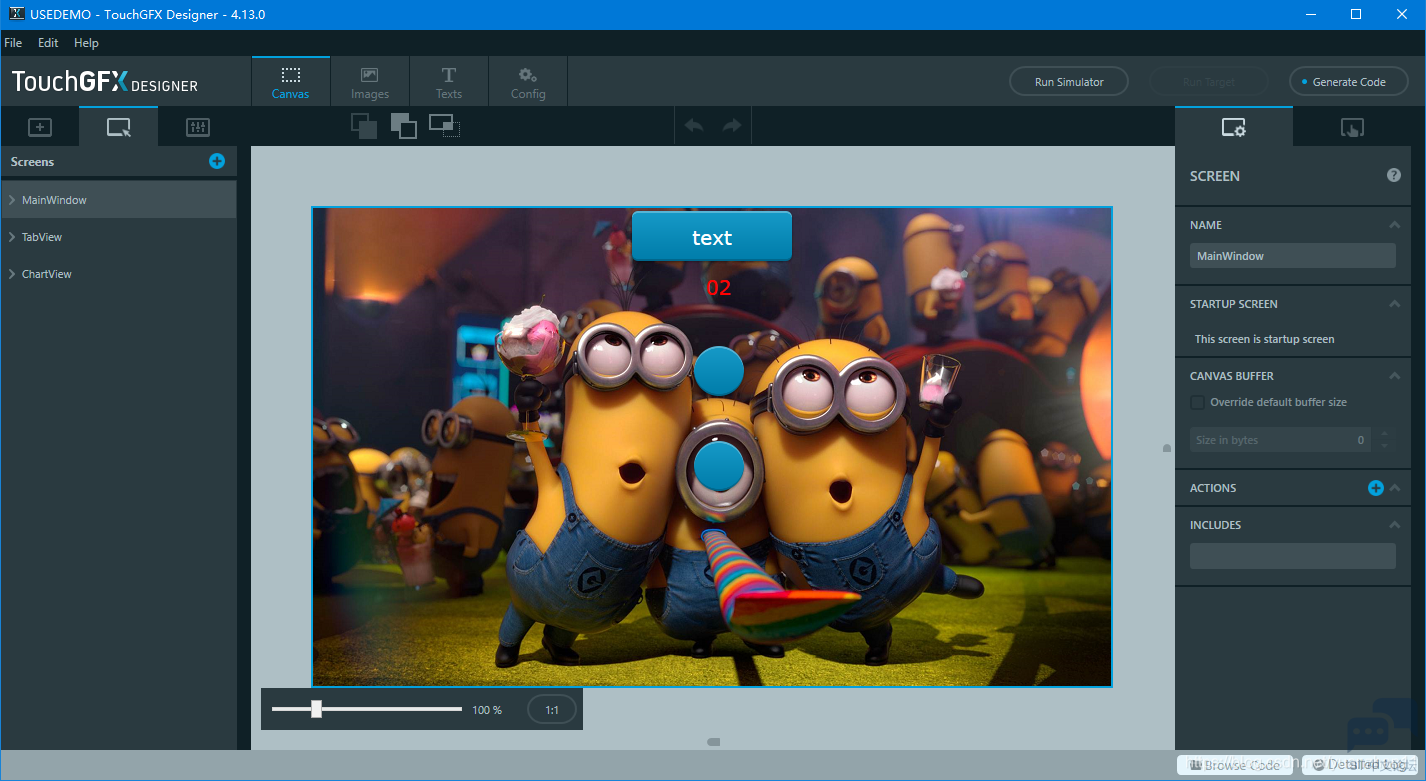Click the canvas bottom edge resize handle
Viewport: 1426px width, 781px height.
pos(713,742)
